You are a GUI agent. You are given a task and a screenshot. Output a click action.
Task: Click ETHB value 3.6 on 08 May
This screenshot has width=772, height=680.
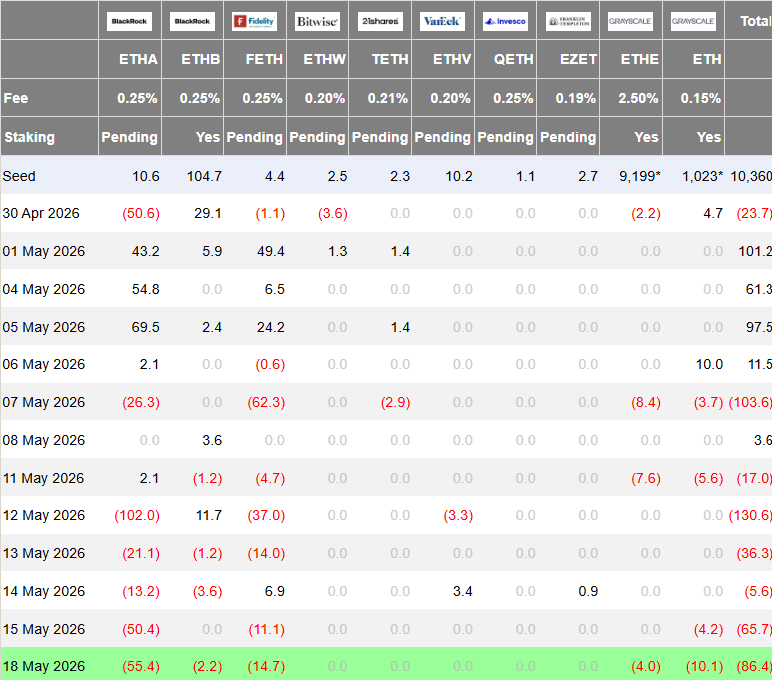[212, 440]
